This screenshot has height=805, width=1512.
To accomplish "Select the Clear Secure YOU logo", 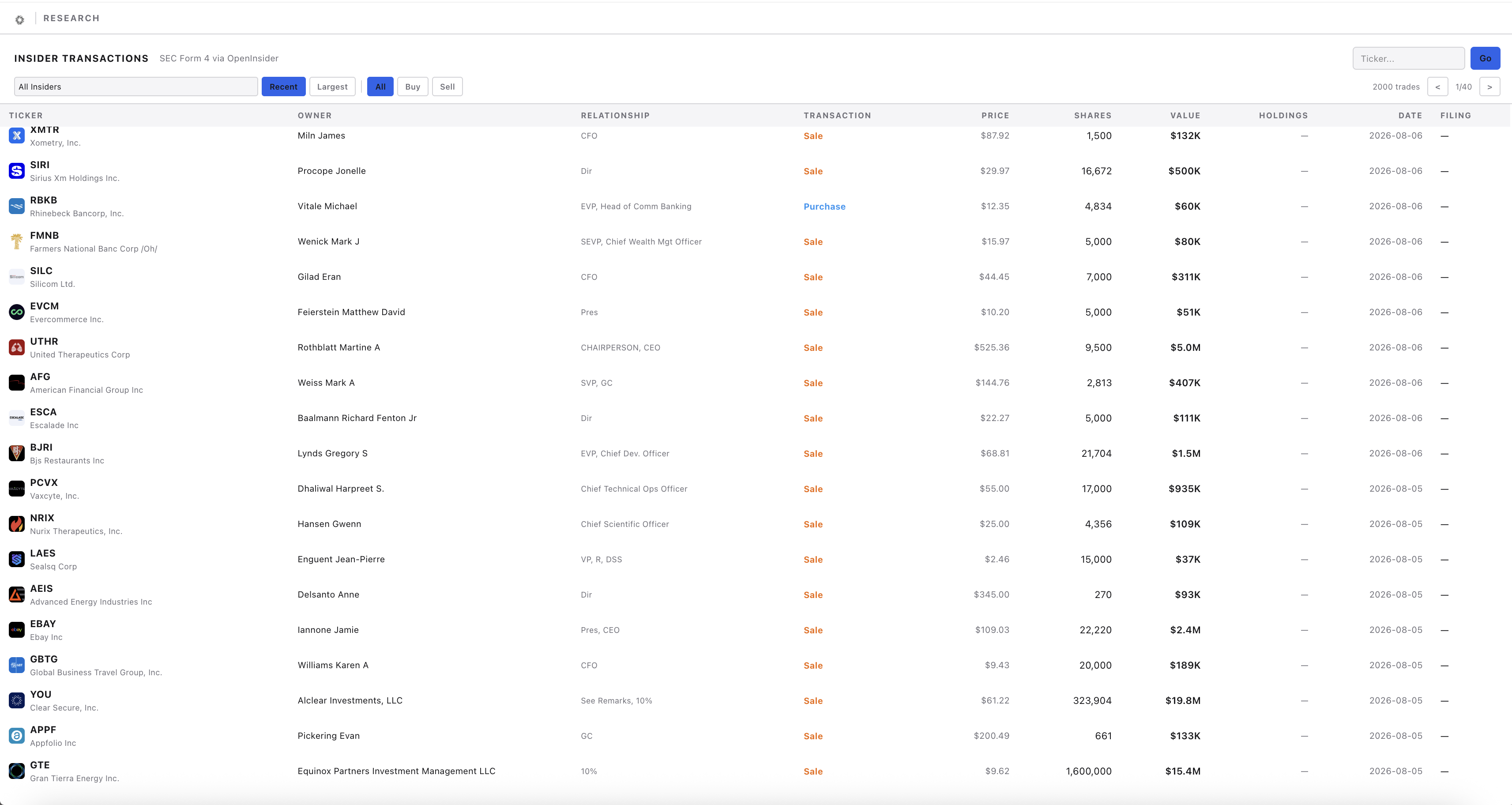I will pyautogui.click(x=16, y=700).
